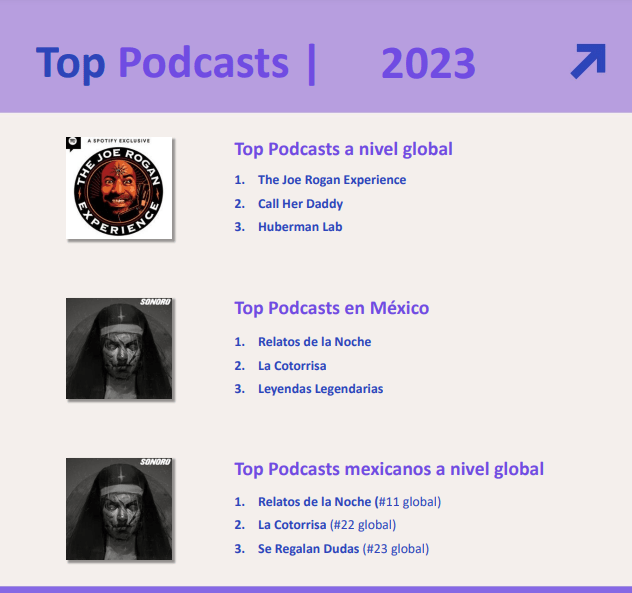Select 'Call Her Daddy' list entry
Screen dimensions: 632x593
coord(300,204)
